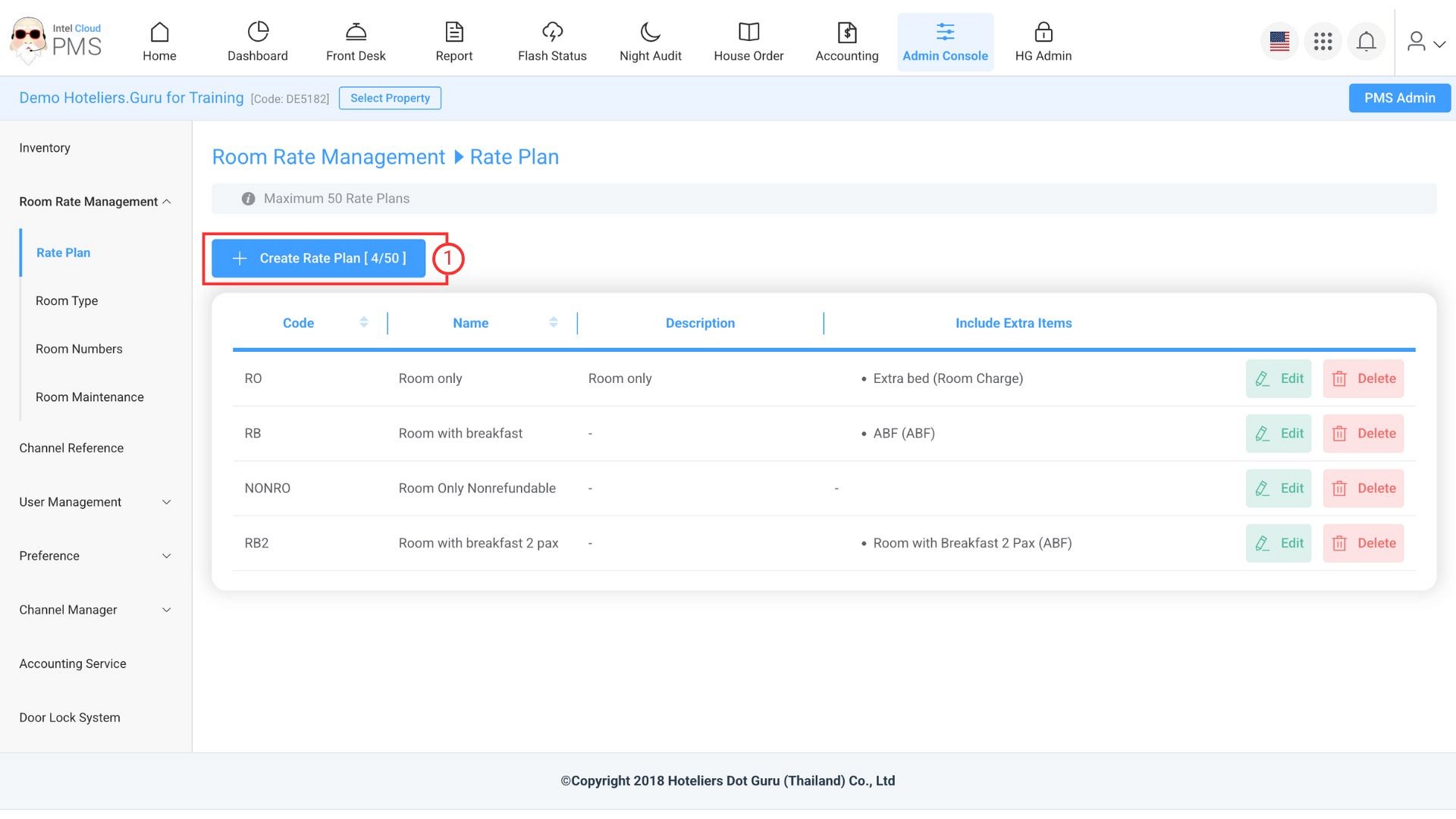Open the HG Admin lock icon

1043,32
